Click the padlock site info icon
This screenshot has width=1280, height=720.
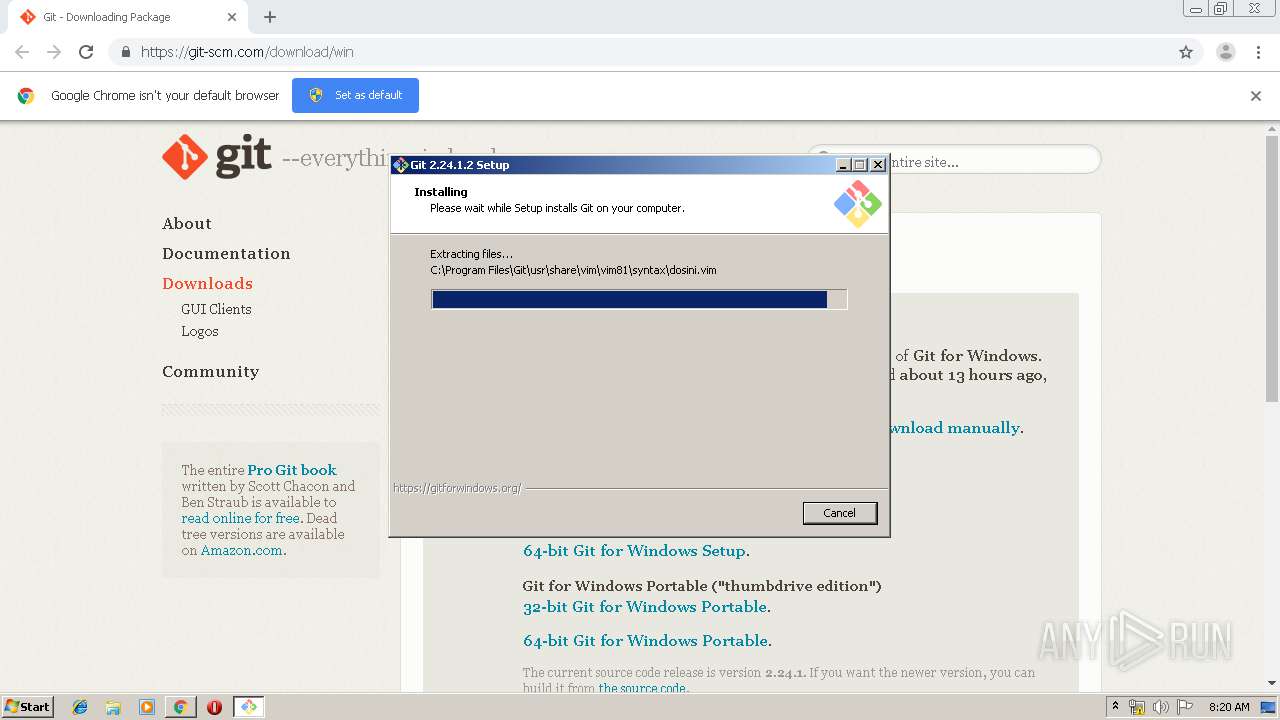pos(125,52)
